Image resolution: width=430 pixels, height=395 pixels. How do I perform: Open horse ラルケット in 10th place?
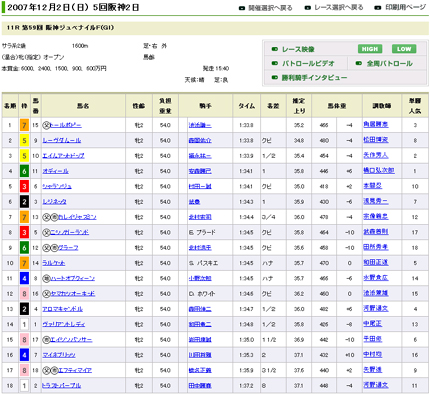coord(54,263)
